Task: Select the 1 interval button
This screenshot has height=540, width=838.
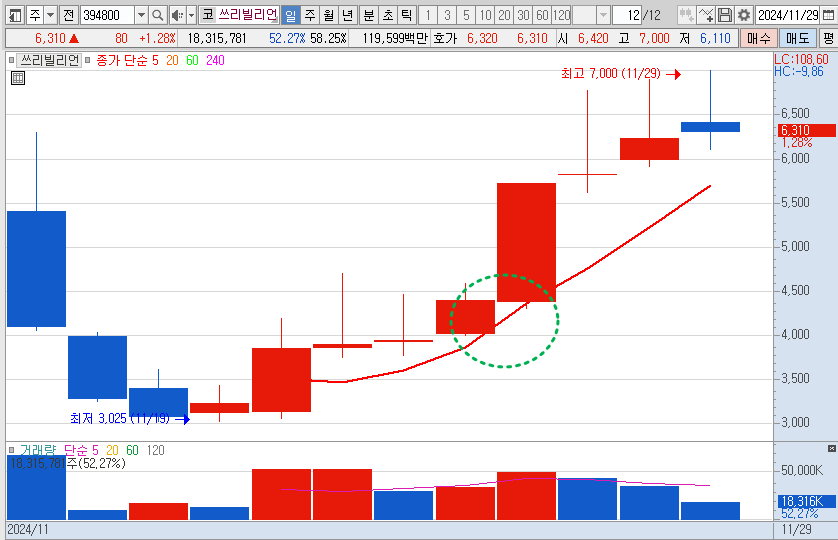Action: click(x=428, y=15)
